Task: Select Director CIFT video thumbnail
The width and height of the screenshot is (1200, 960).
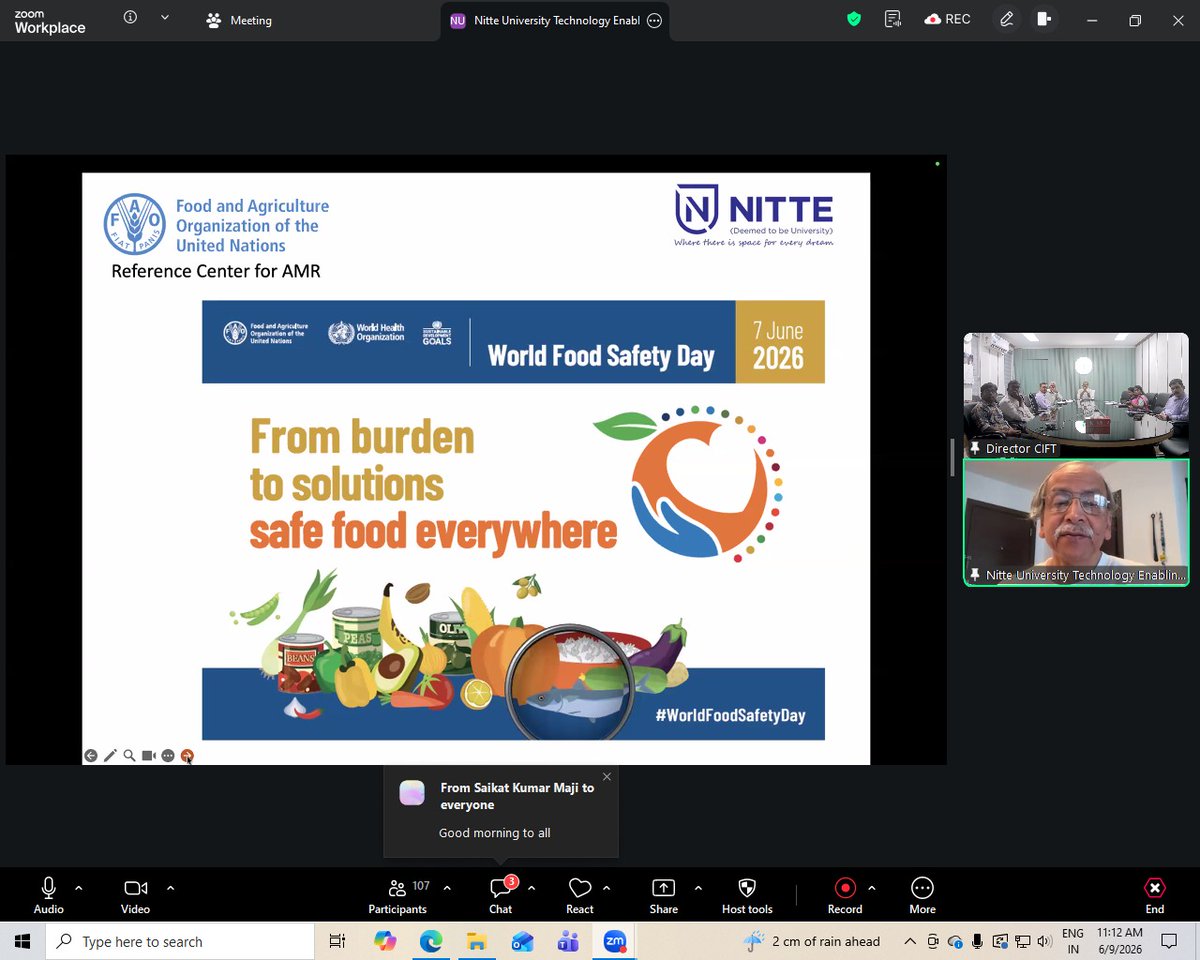Action: 1076,395
